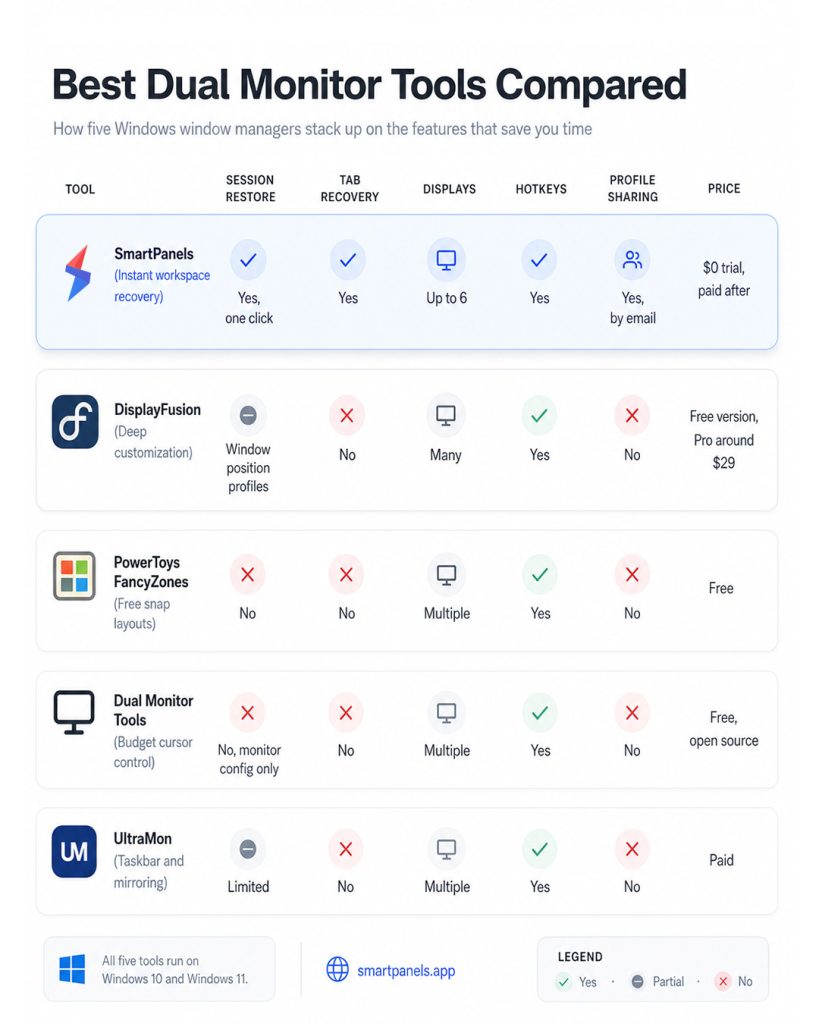Click the Best Dual Monitor Tools Compared title

coord(369,85)
